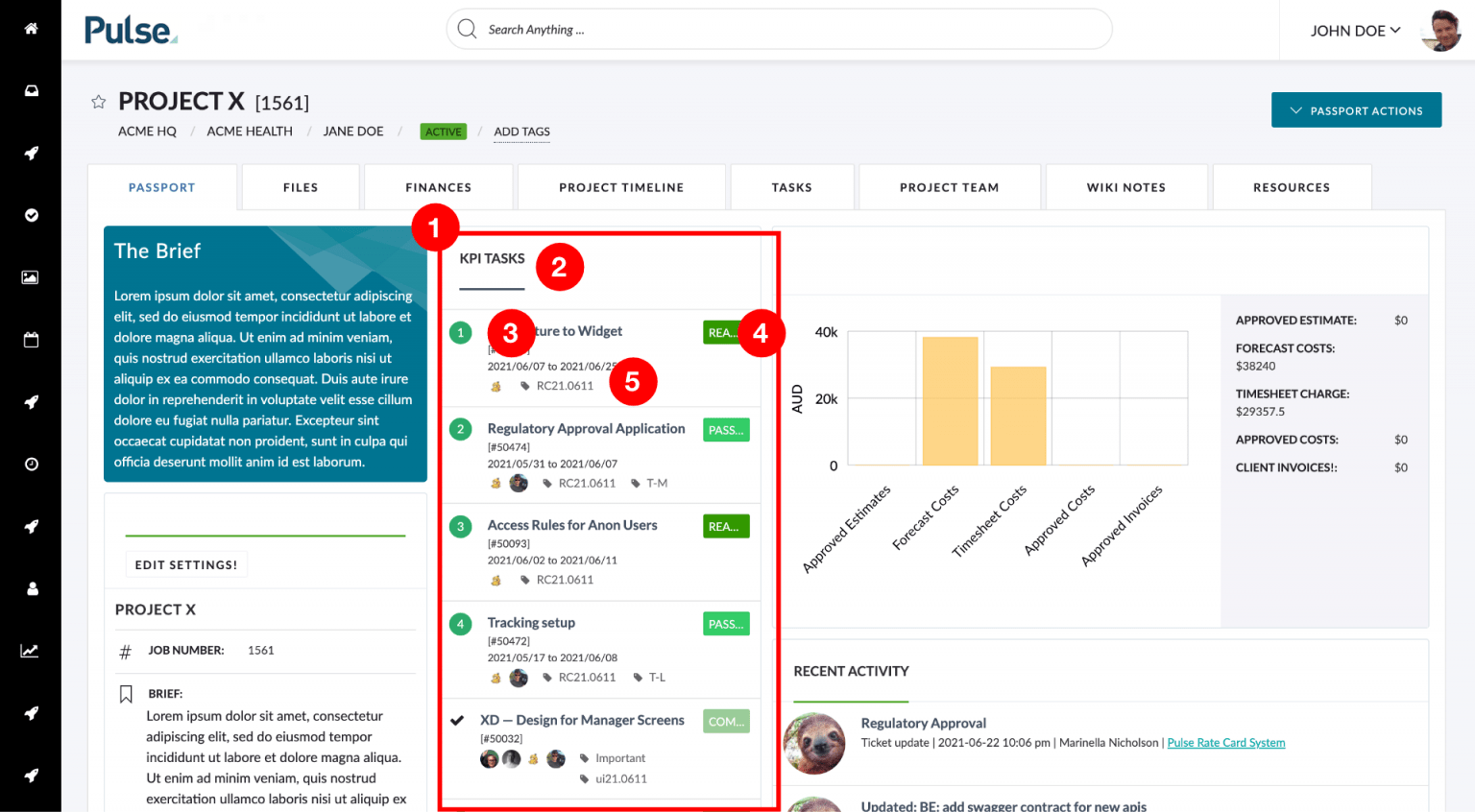Open the inbox icon in the sidebar

[31, 90]
